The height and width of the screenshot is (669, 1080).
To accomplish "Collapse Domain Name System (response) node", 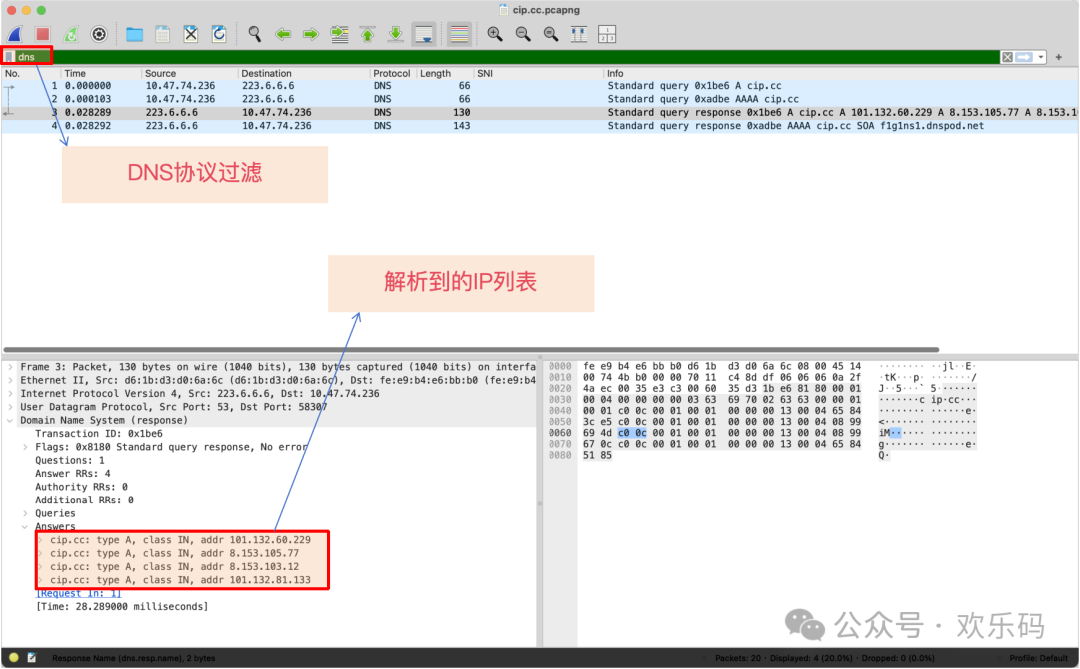I will click(x=10, y=420).
